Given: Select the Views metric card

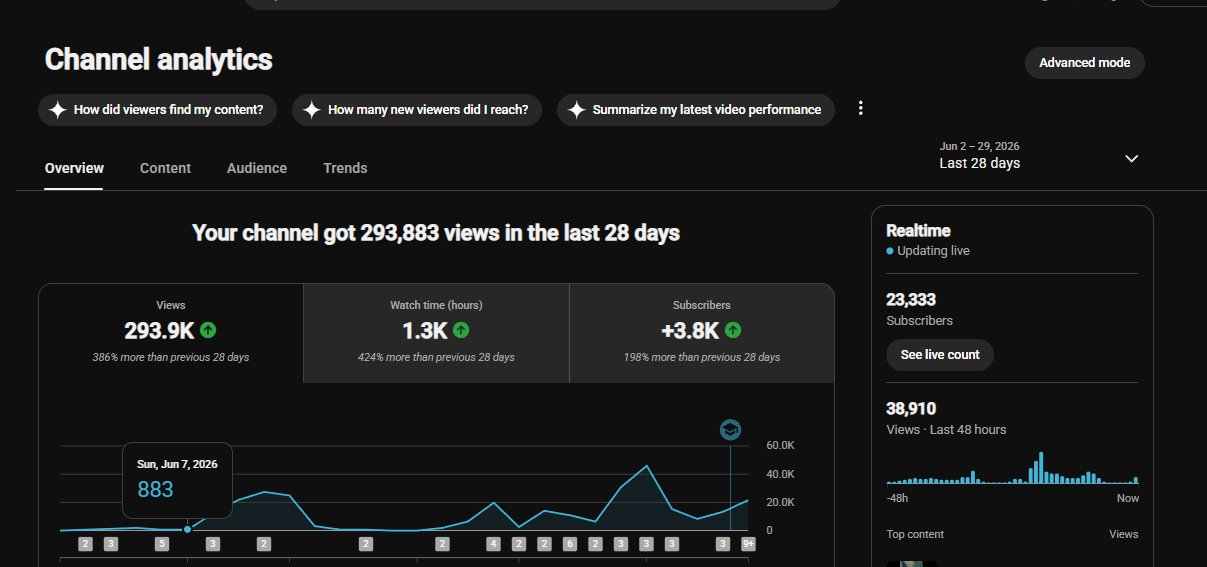Looking at the screenshot, I should (x=171, y=333).
